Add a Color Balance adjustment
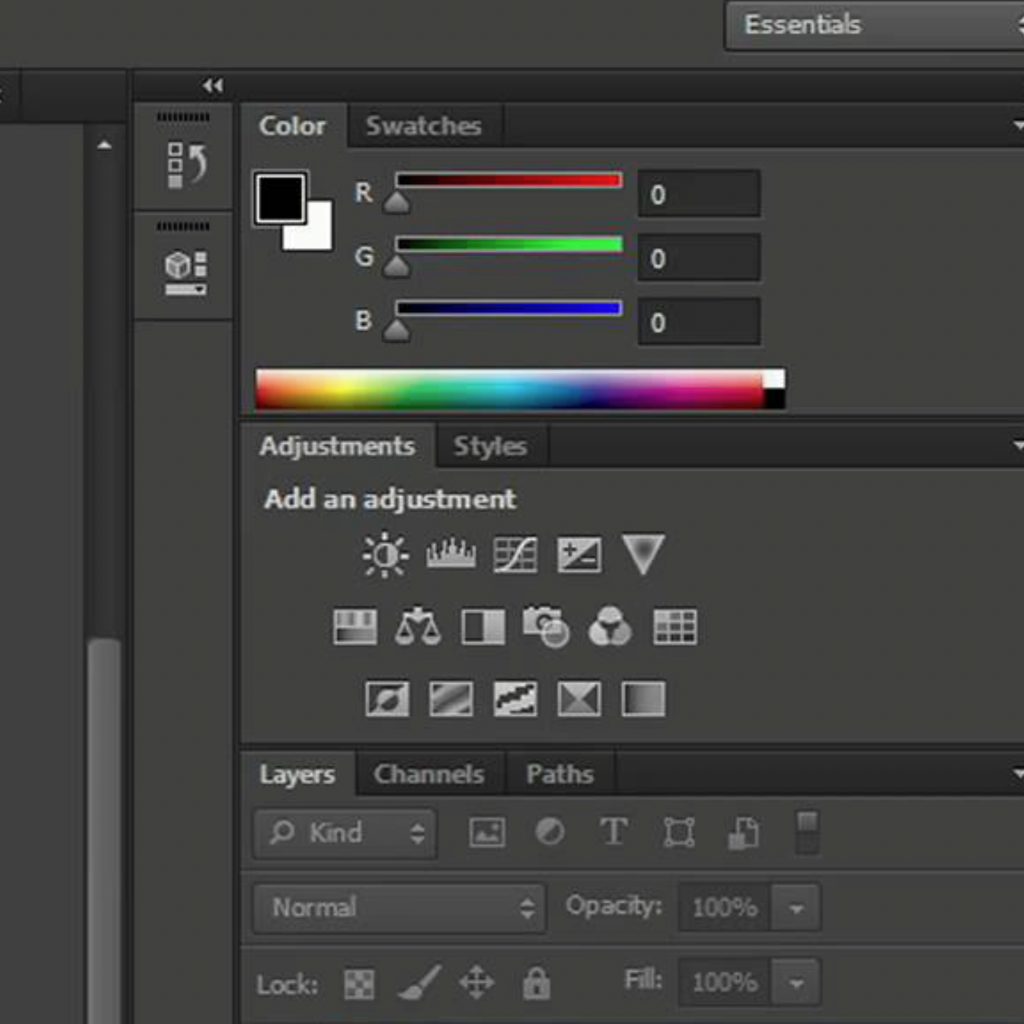 click(x=418, y=628)
